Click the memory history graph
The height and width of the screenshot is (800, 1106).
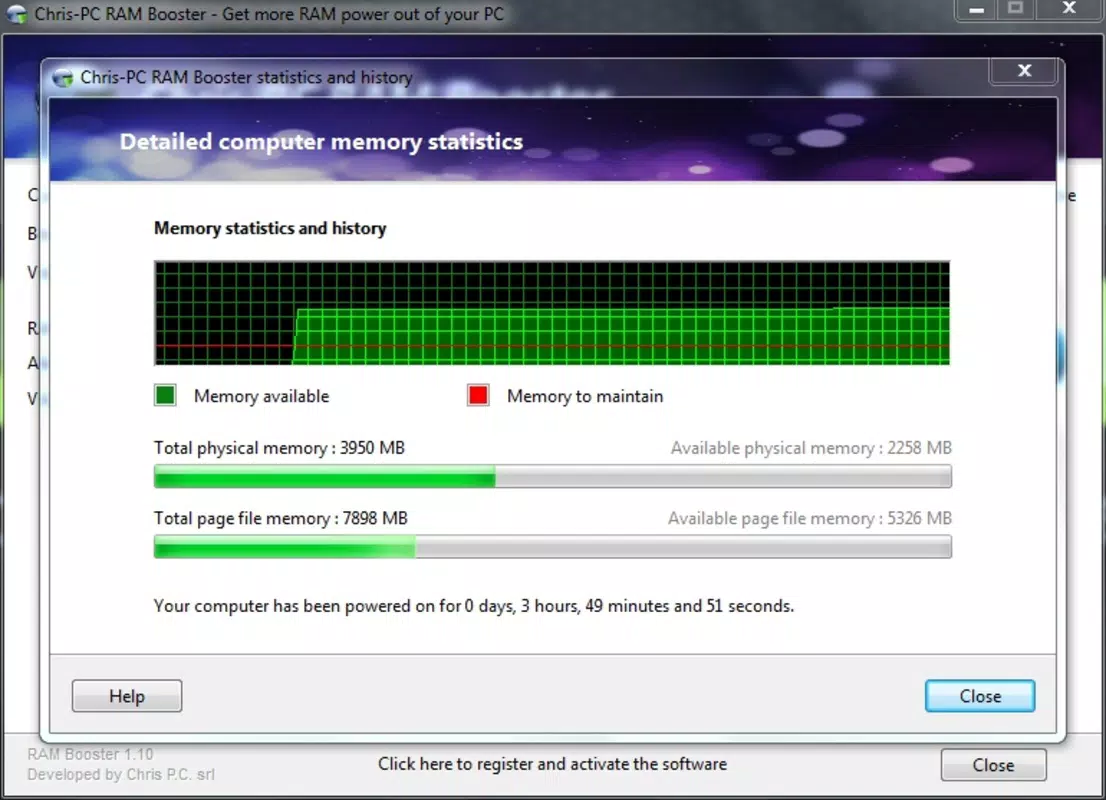pos(552,313)
